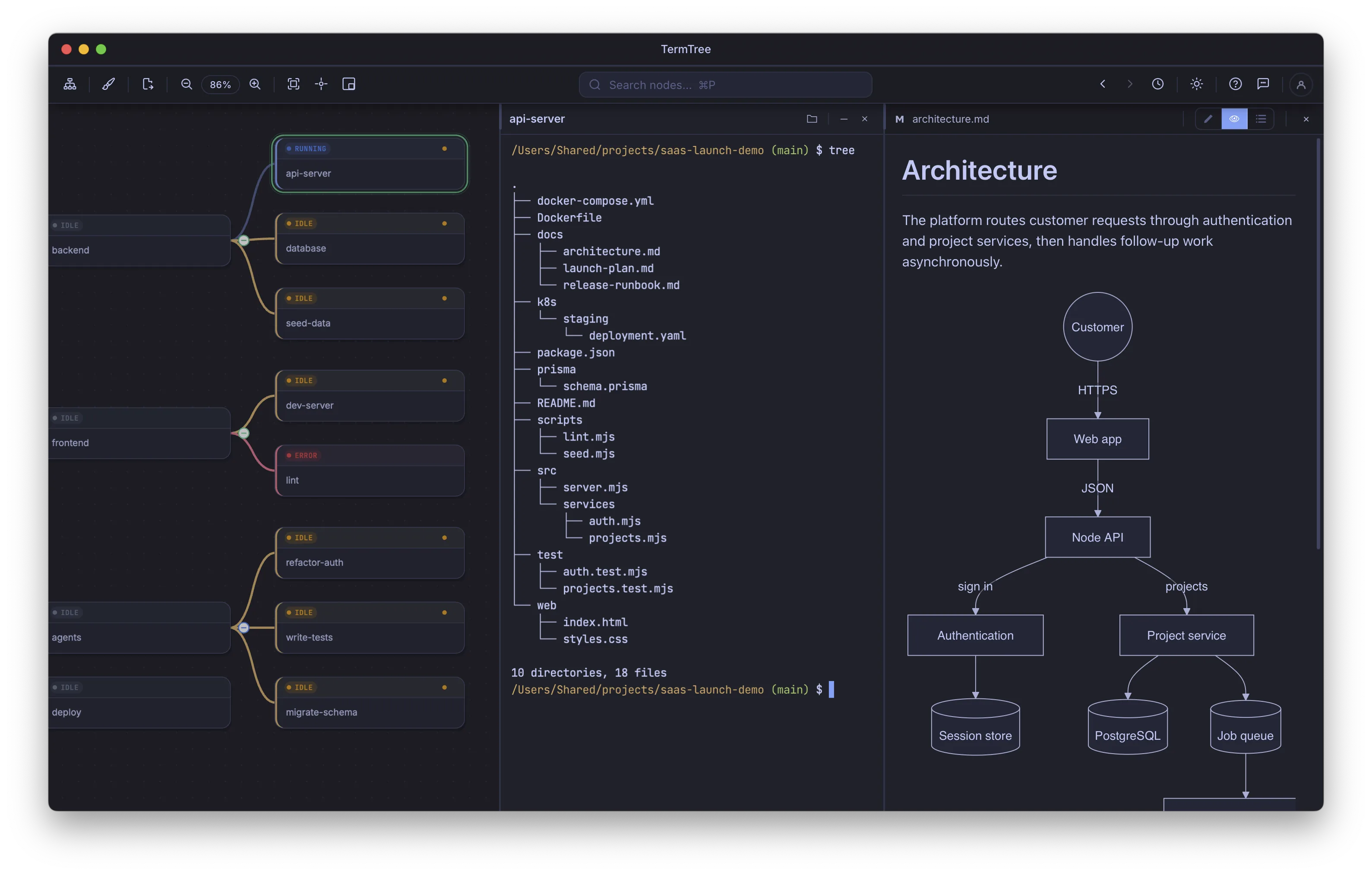This screenshot has height=875, width=1372.
Task: Minimize the api-server terminal panel
Action: pos(844,119)
